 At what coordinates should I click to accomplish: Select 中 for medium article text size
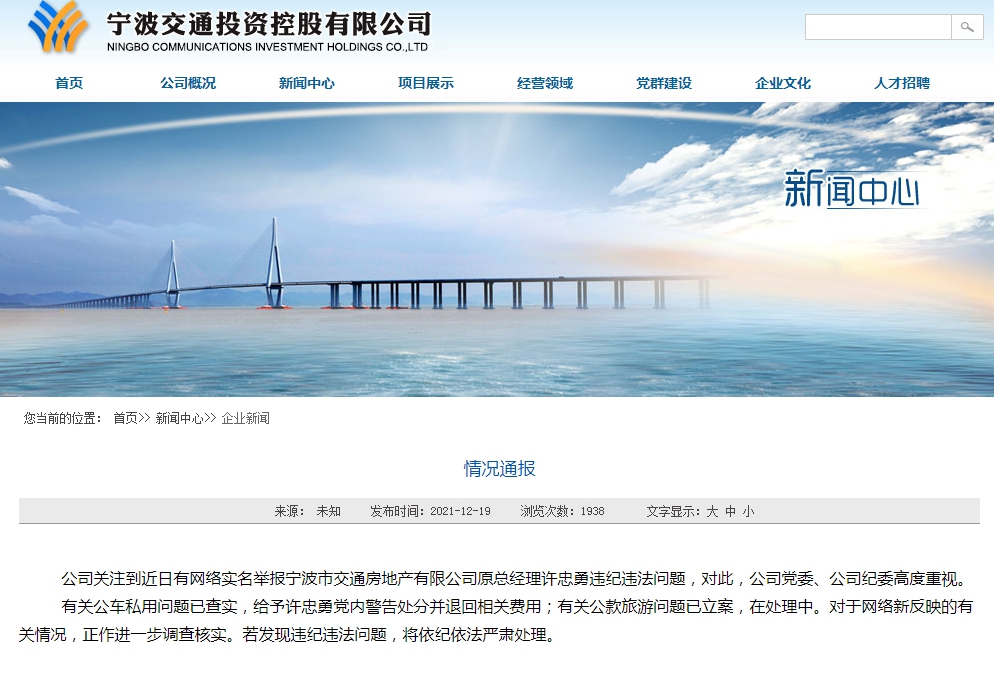pyautogui.click(x=728, y=510)
